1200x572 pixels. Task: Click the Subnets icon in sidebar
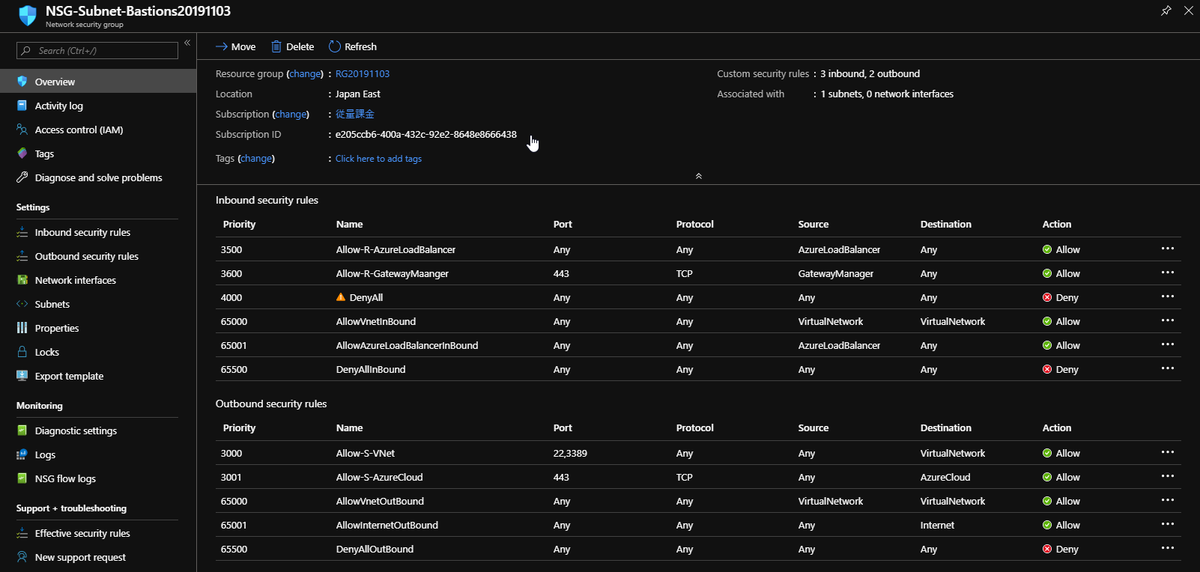click(23, 304)
